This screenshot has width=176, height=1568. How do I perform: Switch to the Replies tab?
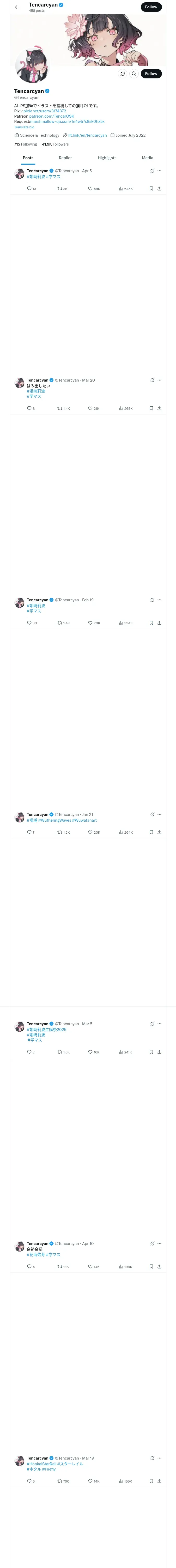65,158
